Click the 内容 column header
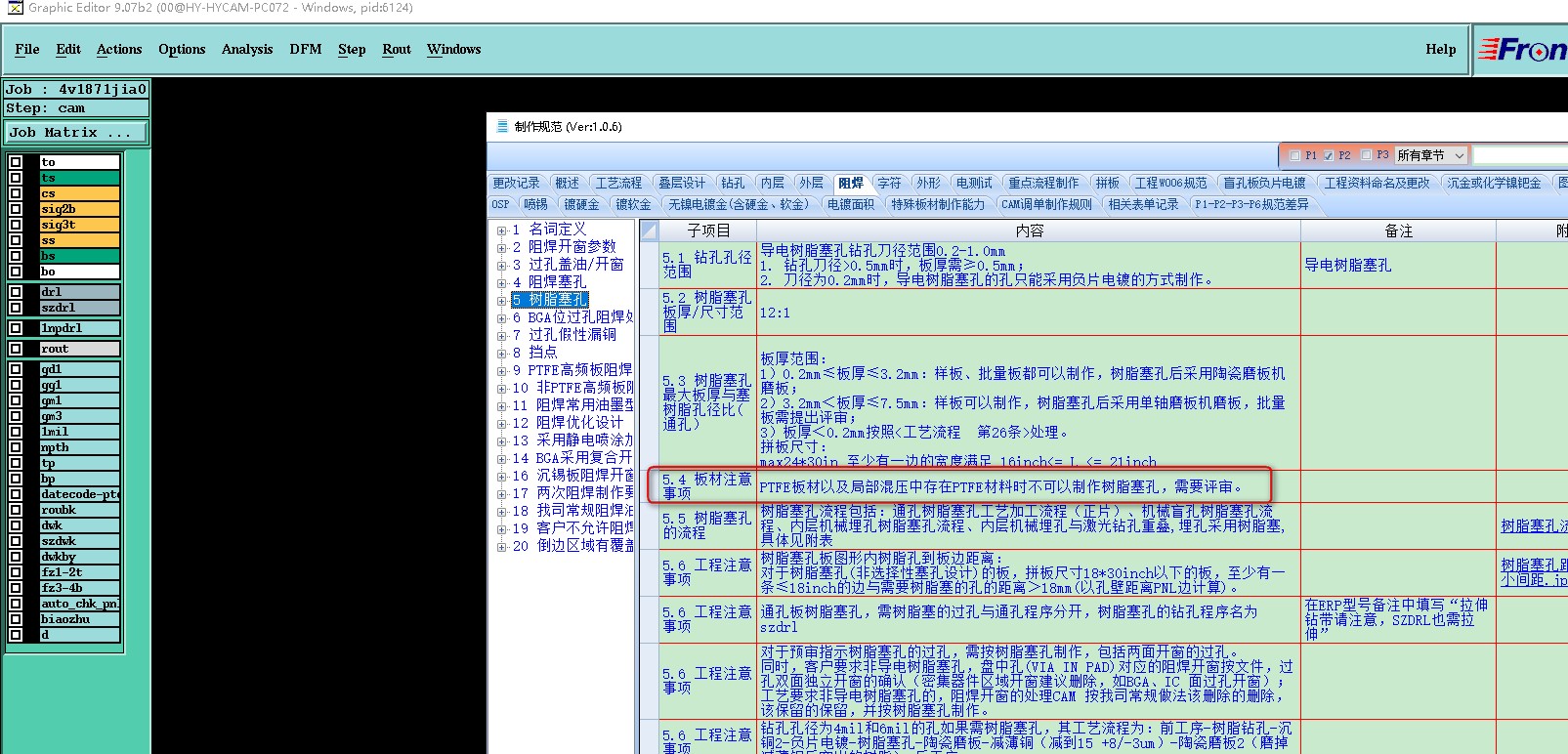The height and width of the screenshot is (754, 1568). point(1029,230)
